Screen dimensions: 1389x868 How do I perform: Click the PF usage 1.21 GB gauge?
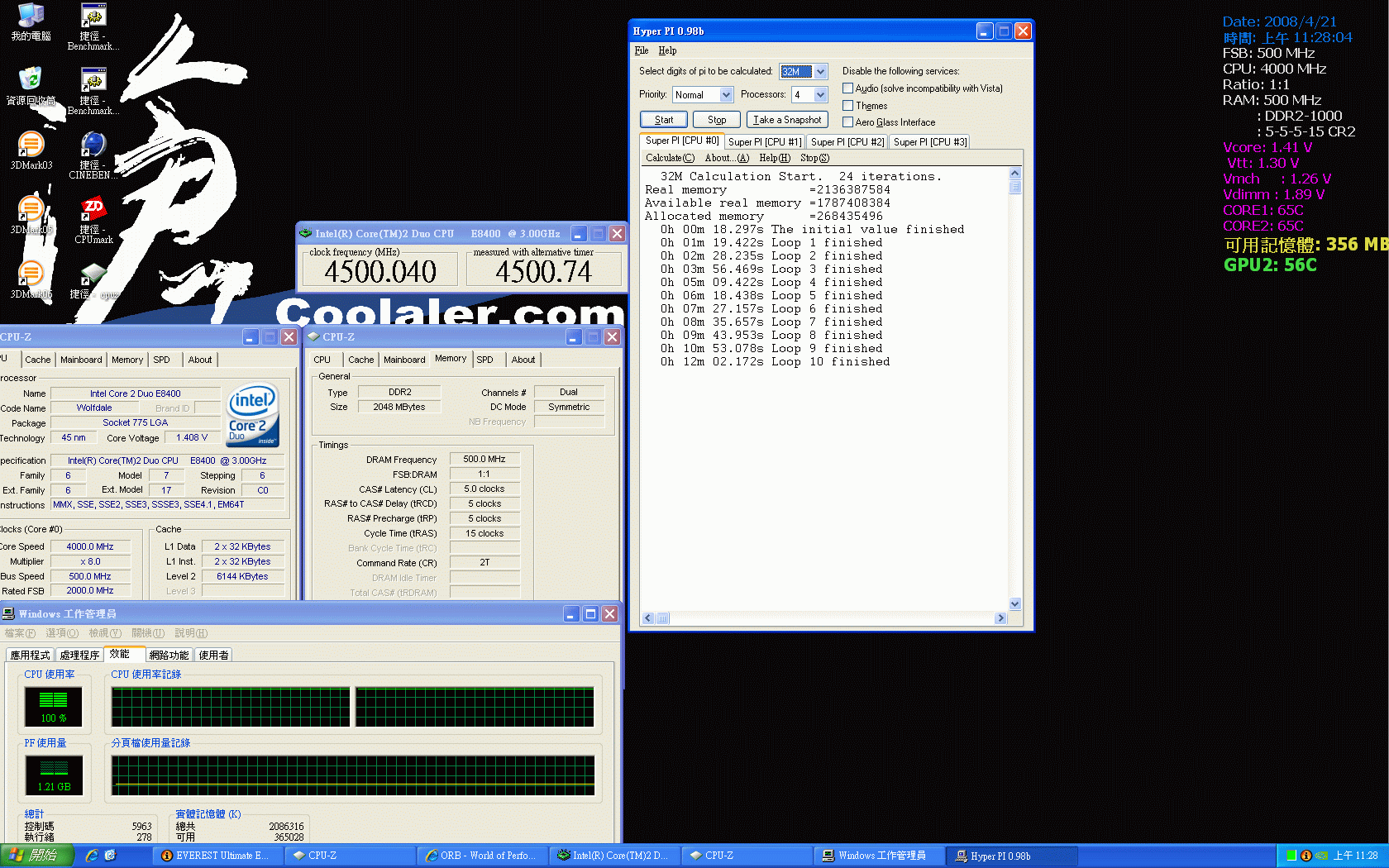54,776
